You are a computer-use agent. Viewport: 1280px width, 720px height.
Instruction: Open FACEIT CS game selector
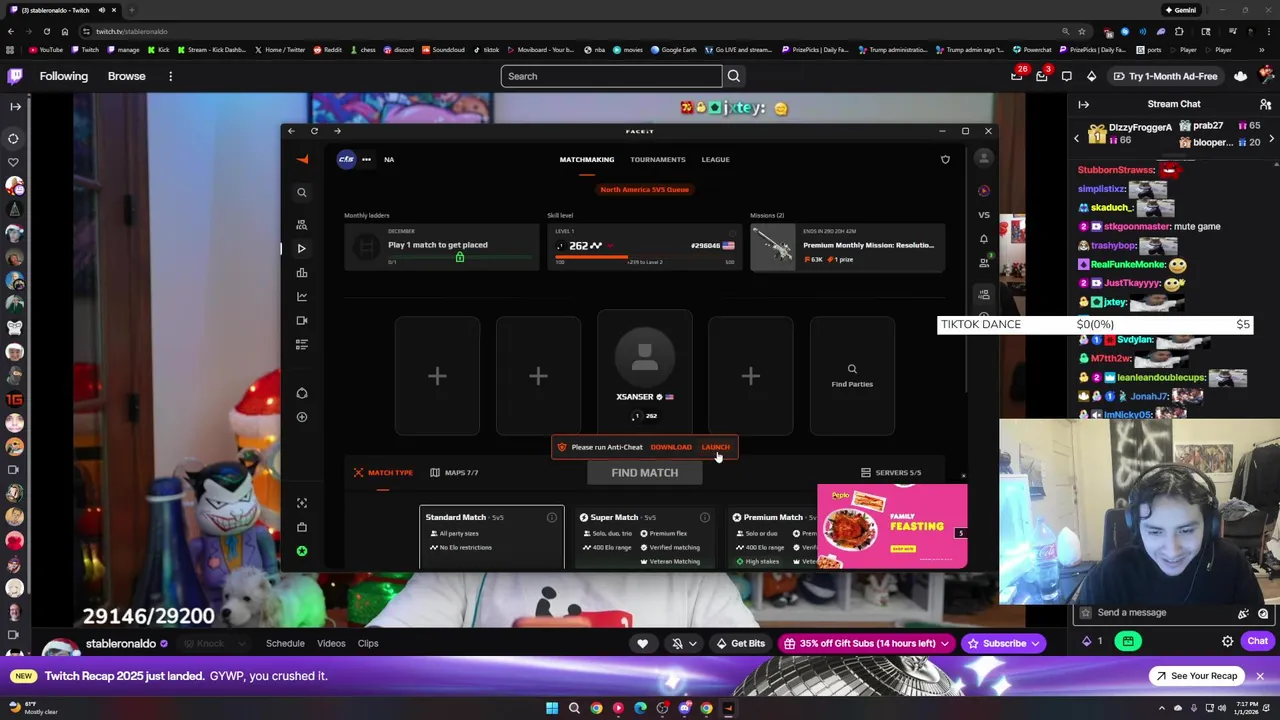(346, 159)
